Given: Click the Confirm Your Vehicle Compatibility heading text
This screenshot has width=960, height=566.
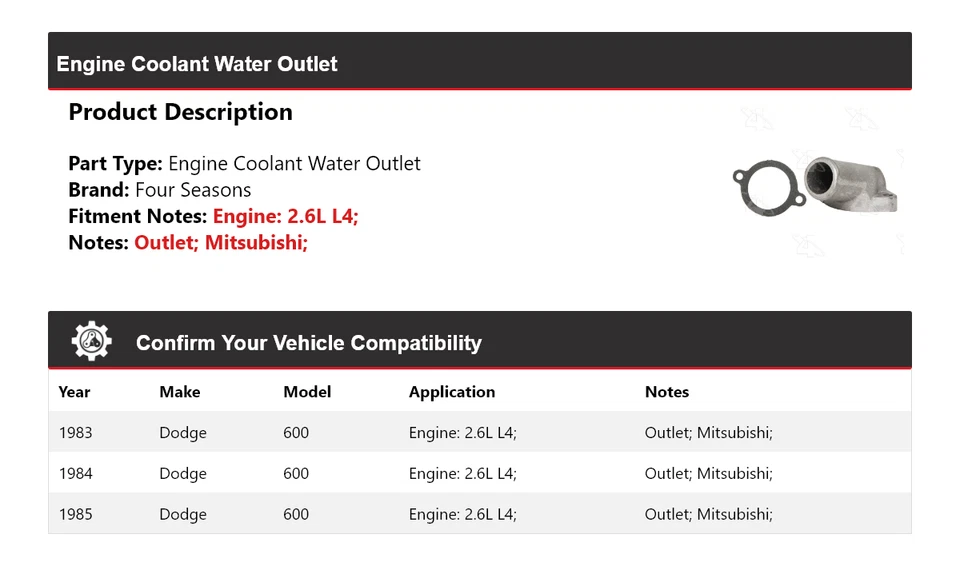Looking at the screenshot, I should pos(308,343).
